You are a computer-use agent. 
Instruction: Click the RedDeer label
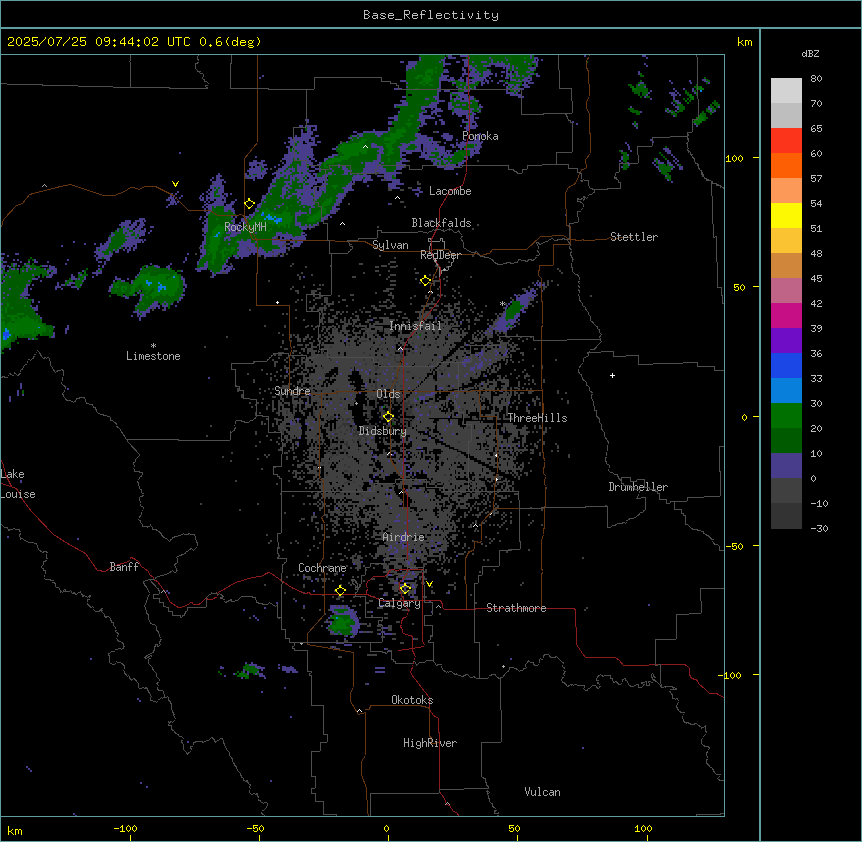(x=440, y=255)
